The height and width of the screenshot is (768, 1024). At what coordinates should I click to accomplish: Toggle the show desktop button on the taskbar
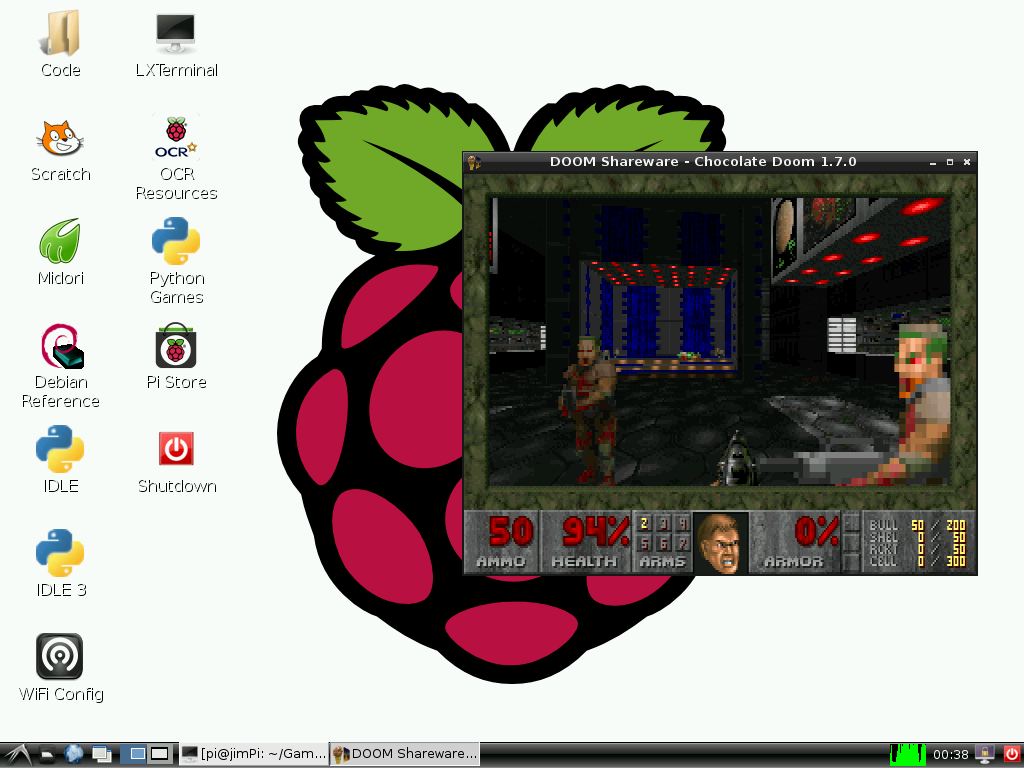(x=100, y=753)
